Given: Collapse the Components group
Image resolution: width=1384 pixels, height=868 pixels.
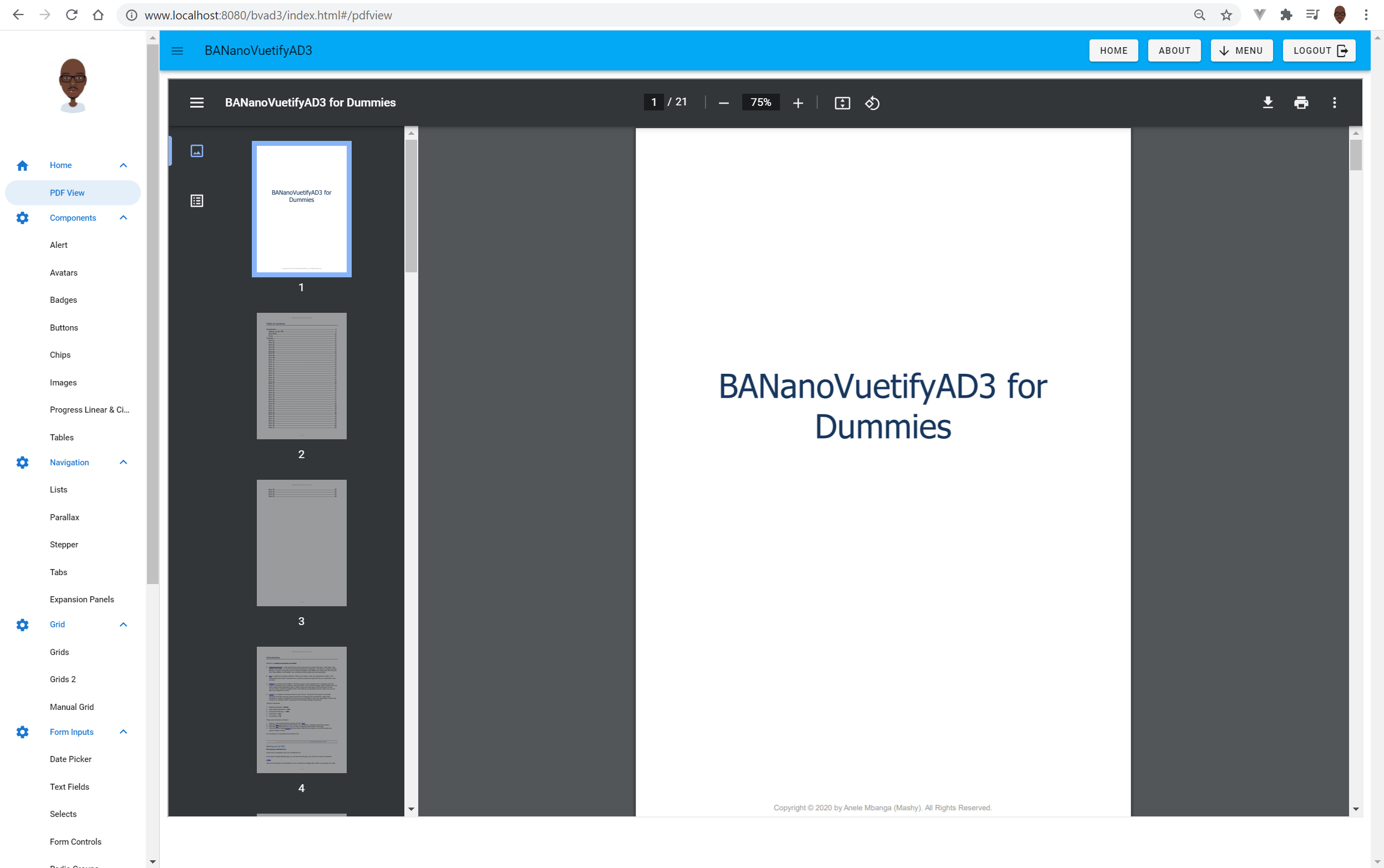Looking at the screenshot, I should pos(123,217).
